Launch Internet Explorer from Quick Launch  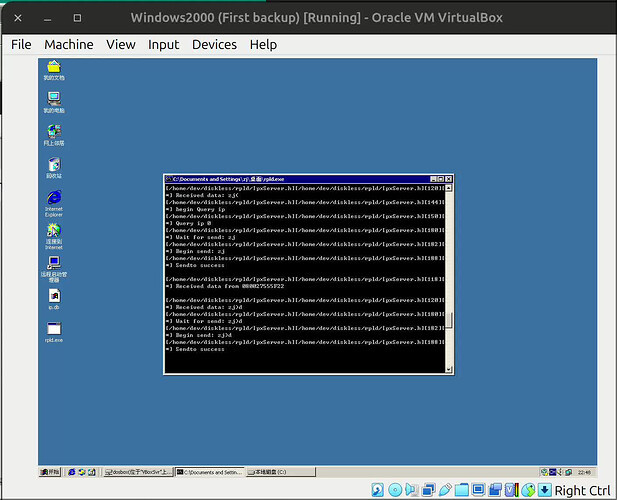[x=72, y=472]
